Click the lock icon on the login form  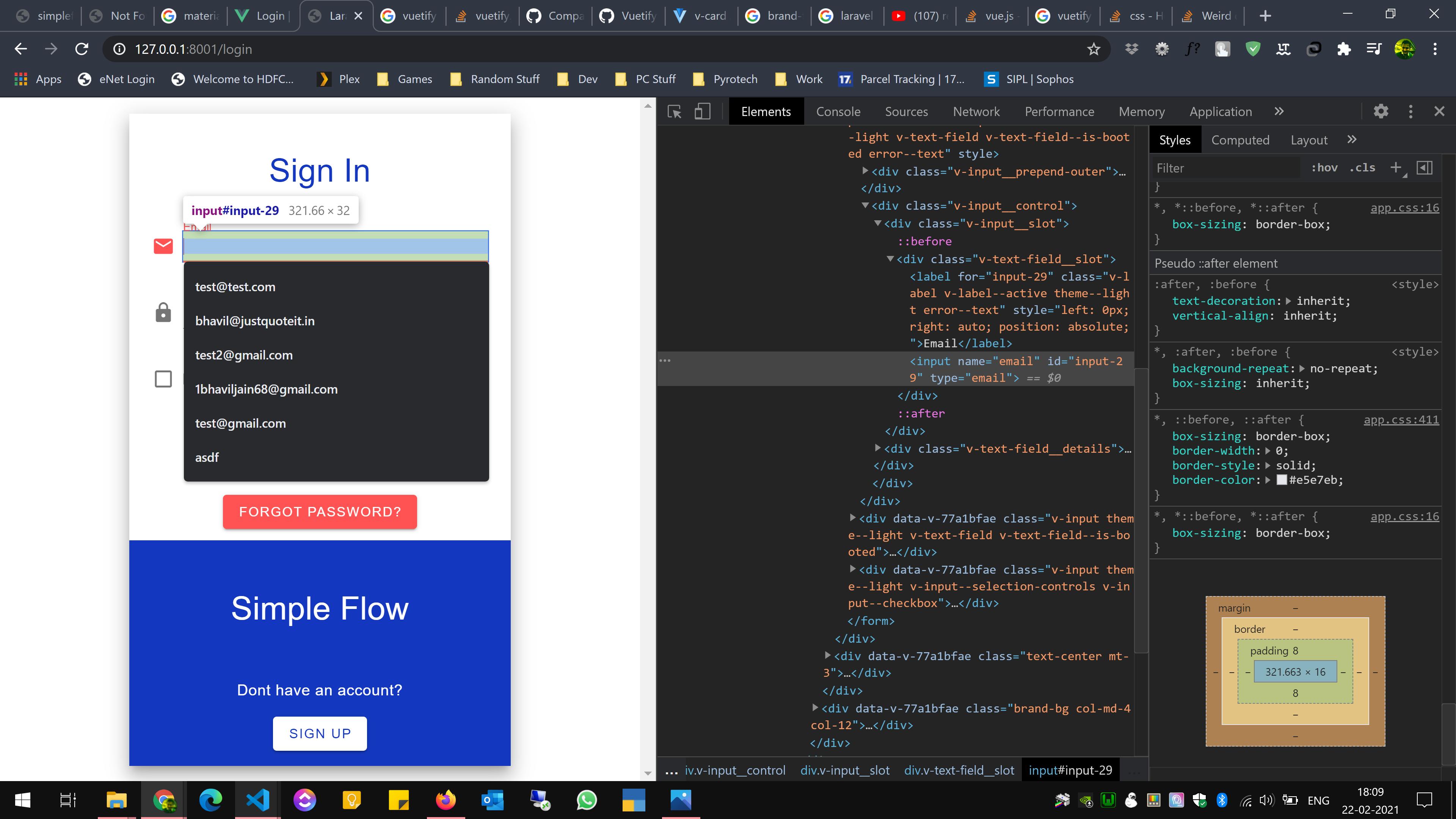pos(163,312)
